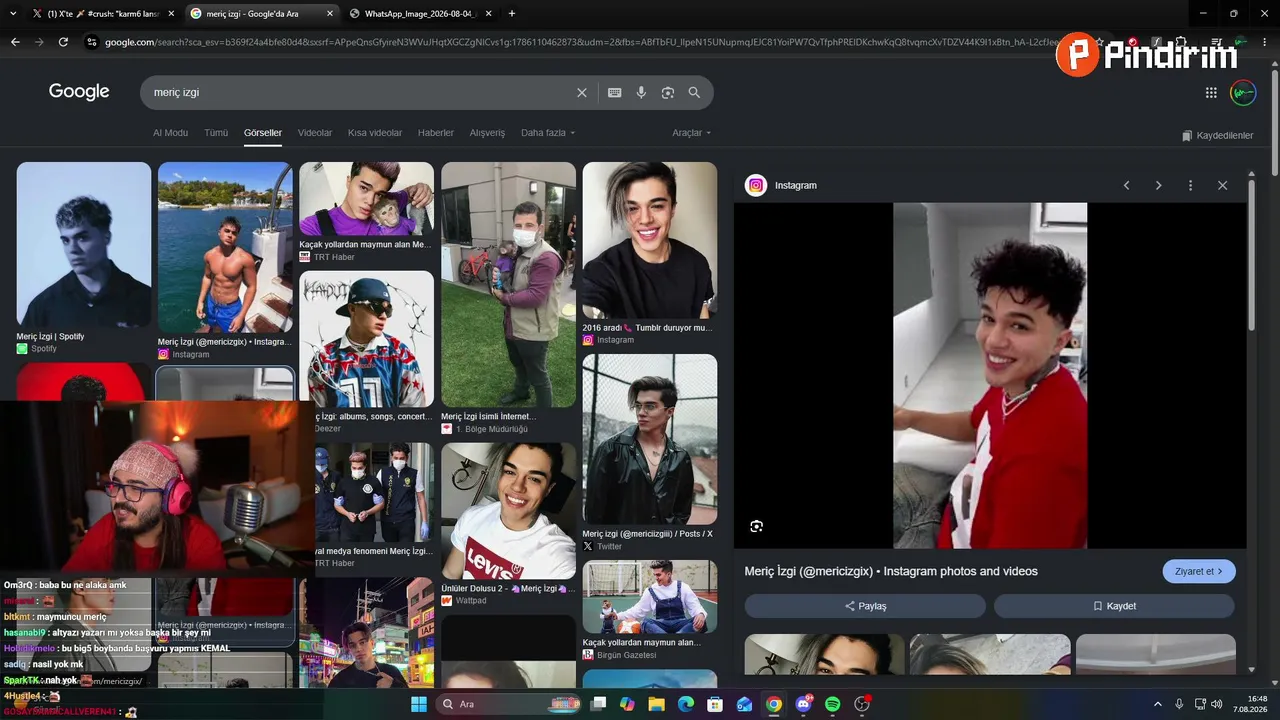Open the 'Araçlar' tools dropdown
The width and height of the screenshot is (1280, 720).
tap(692, 133)
